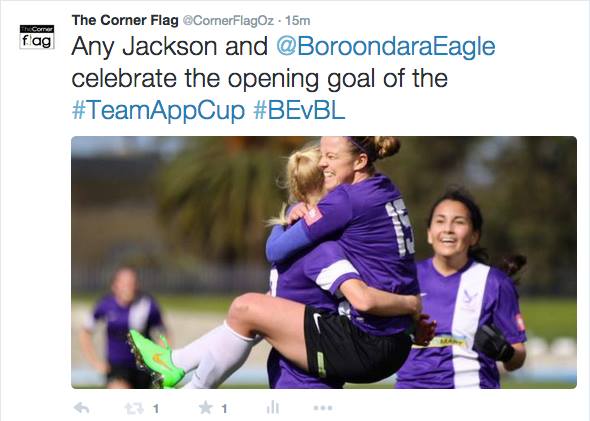The width and height of the screenshot is (590, 421).
Task: Open the 15m timestamp link
Action: click(x=298, y=21)
